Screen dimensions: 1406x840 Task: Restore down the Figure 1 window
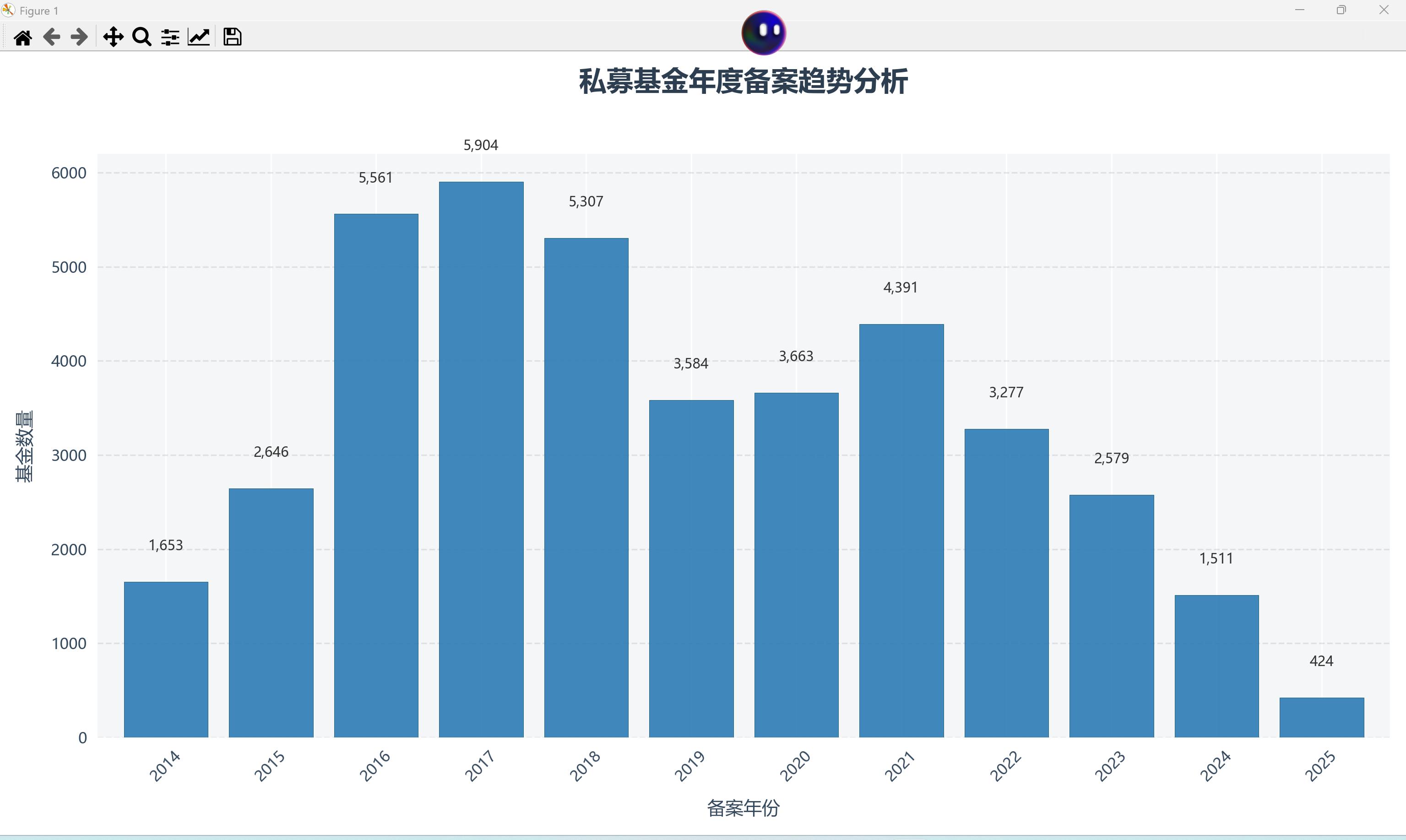click(x=1341, y=10)
